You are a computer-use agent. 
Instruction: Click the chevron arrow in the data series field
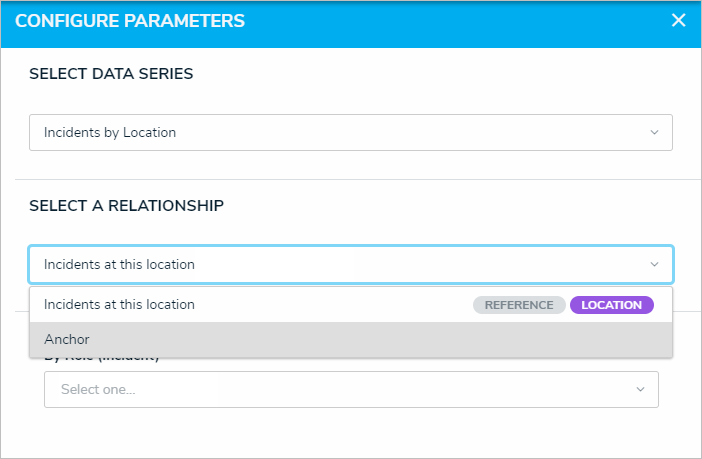click(x=654, y=132)
